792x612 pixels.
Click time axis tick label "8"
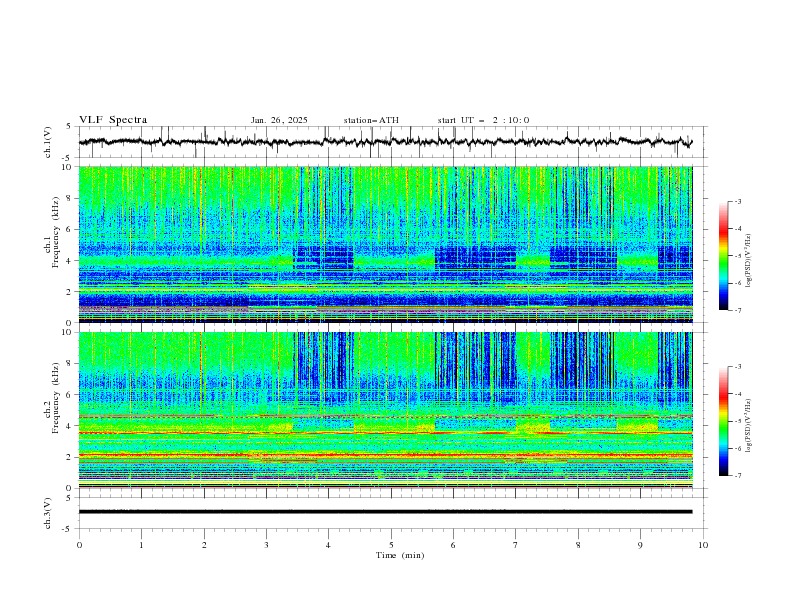[x=578, y=545]
